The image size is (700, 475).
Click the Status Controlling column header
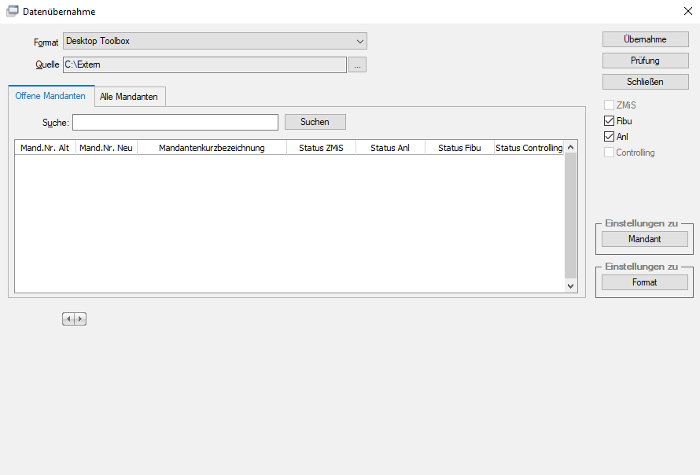tap(529, 148)
